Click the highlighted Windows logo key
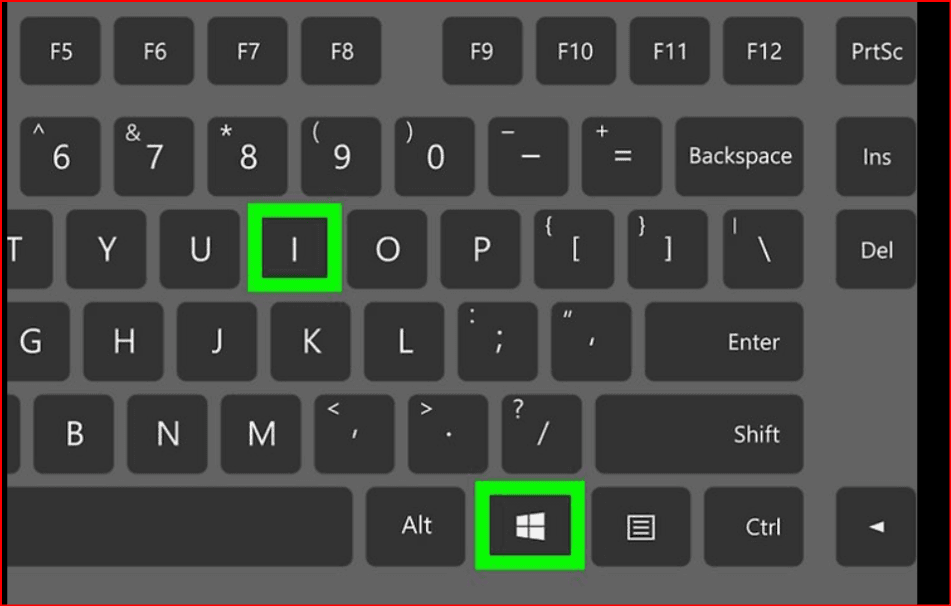 529,525
